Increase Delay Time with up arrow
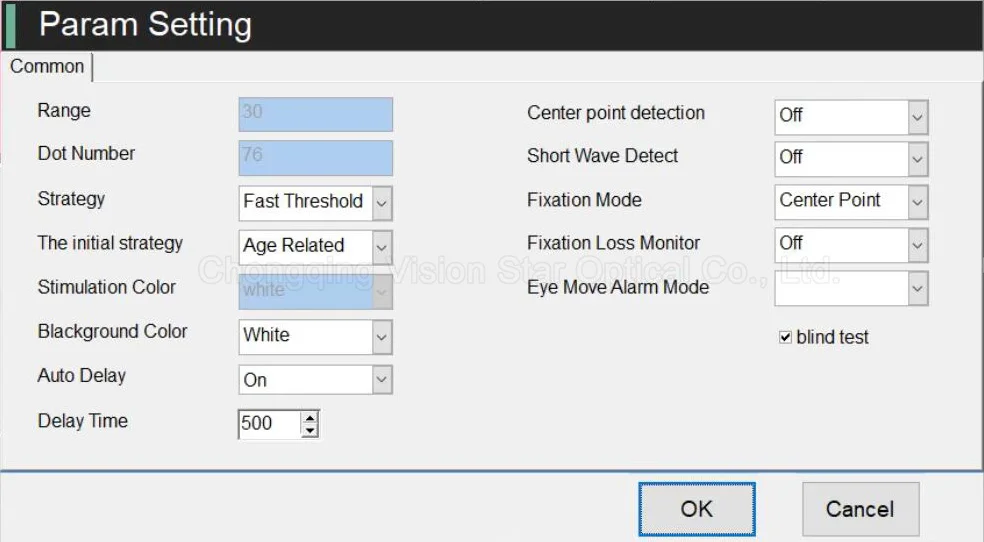The width and height of the screenshot is (984, 542). coord(310,417)
